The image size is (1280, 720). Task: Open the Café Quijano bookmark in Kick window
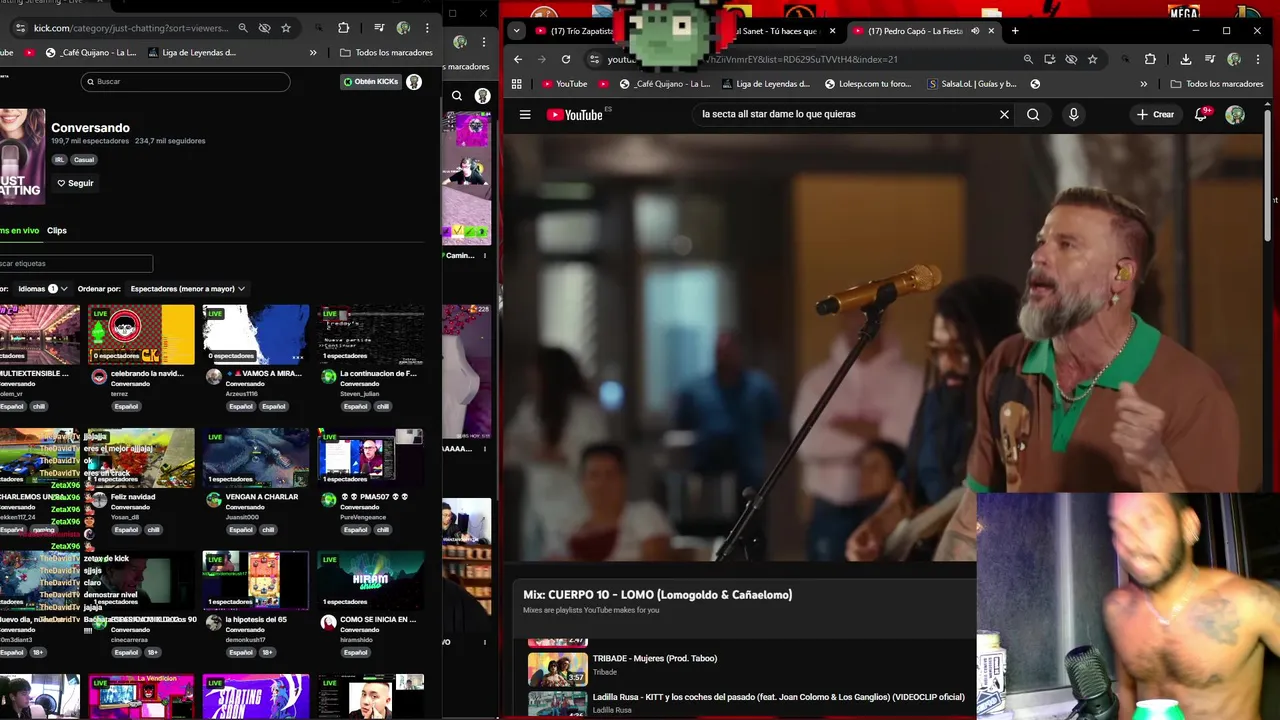[91, 53]
